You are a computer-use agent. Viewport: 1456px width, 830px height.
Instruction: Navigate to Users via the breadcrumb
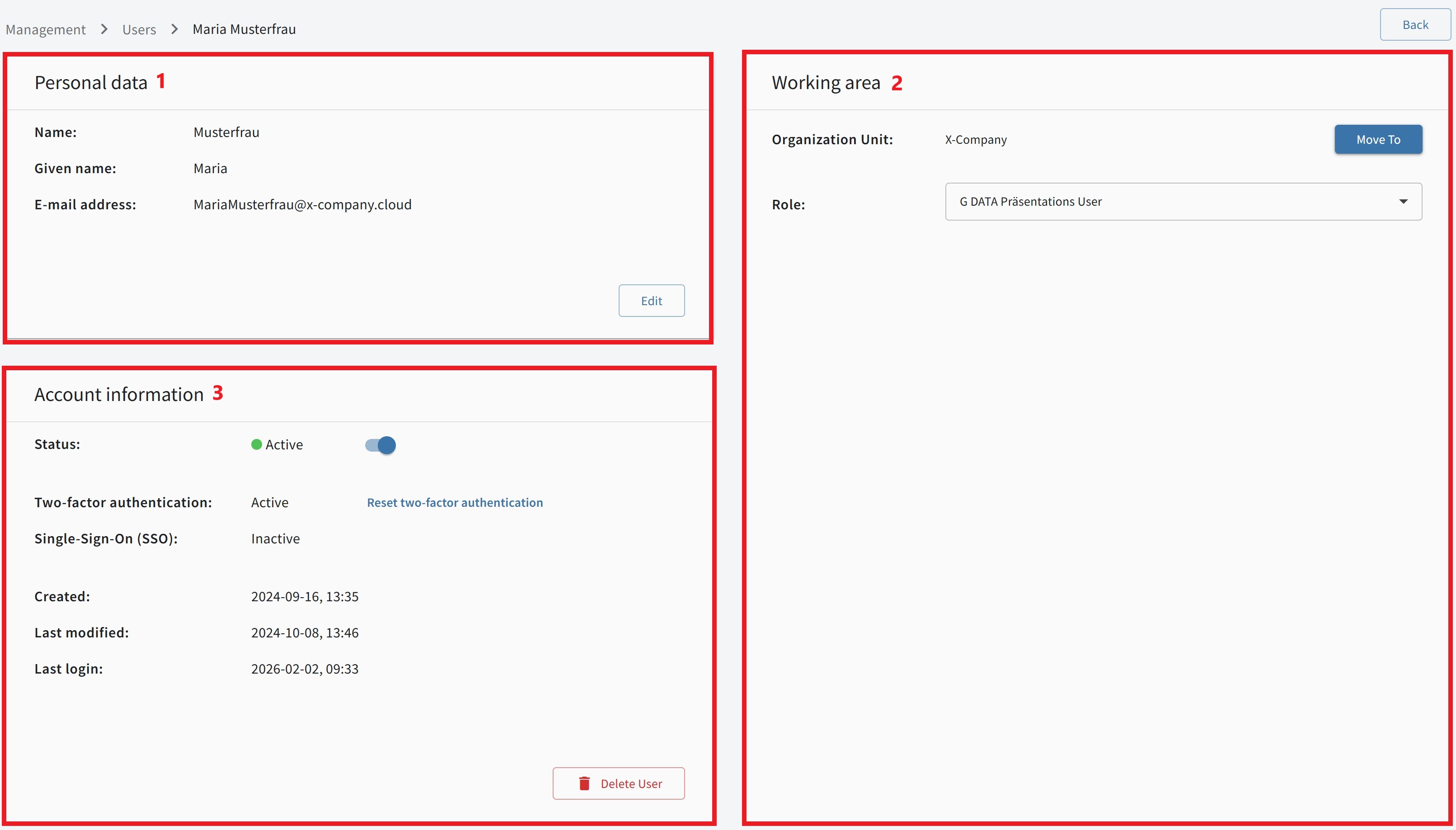[x=139, y=28]
